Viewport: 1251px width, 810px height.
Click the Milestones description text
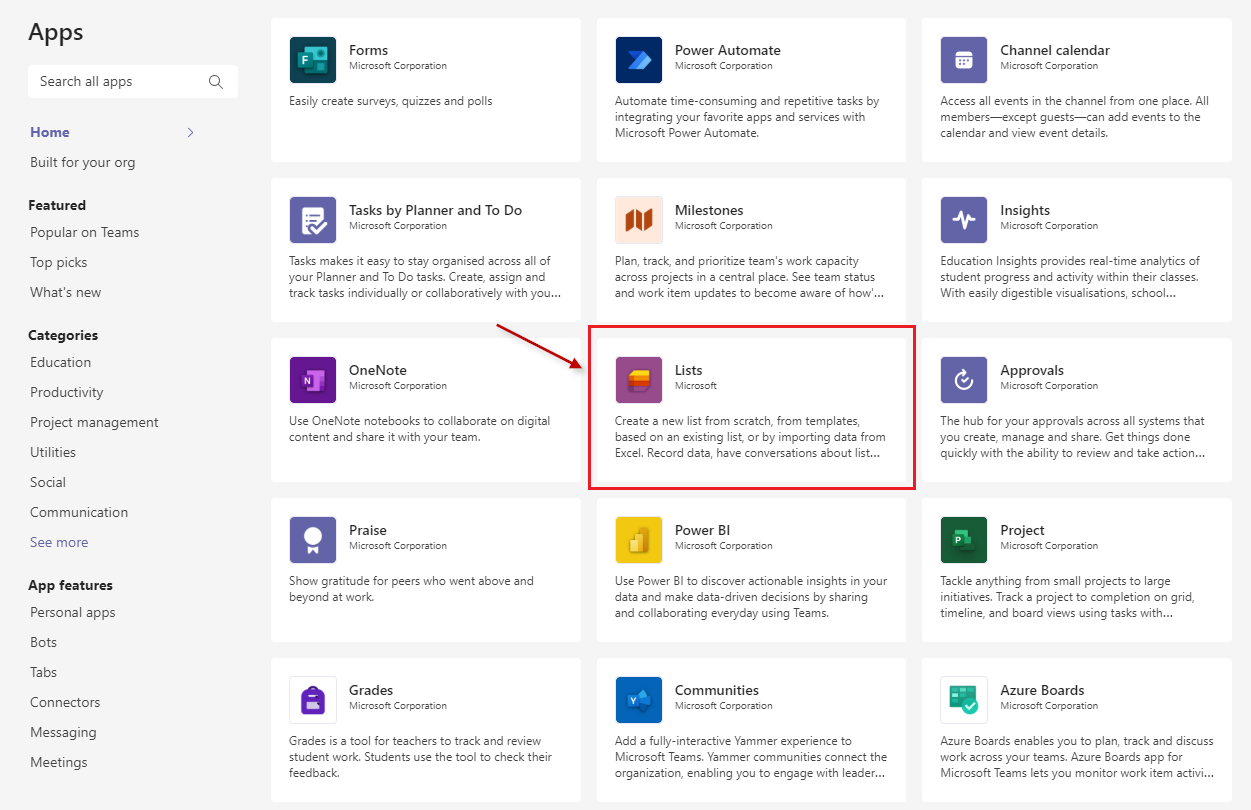[x=750, y=277]
